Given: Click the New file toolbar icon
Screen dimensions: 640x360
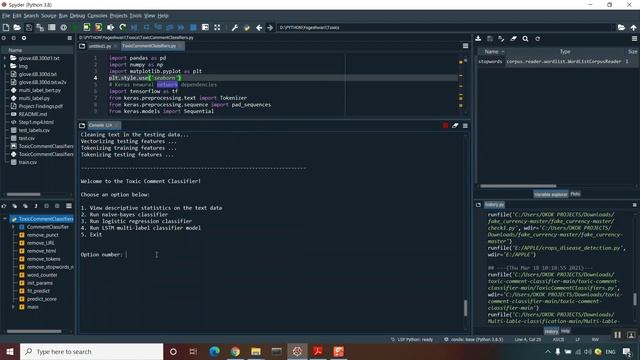Looking at the screenshot, I should pyautogui.click(x=6, y=27).
